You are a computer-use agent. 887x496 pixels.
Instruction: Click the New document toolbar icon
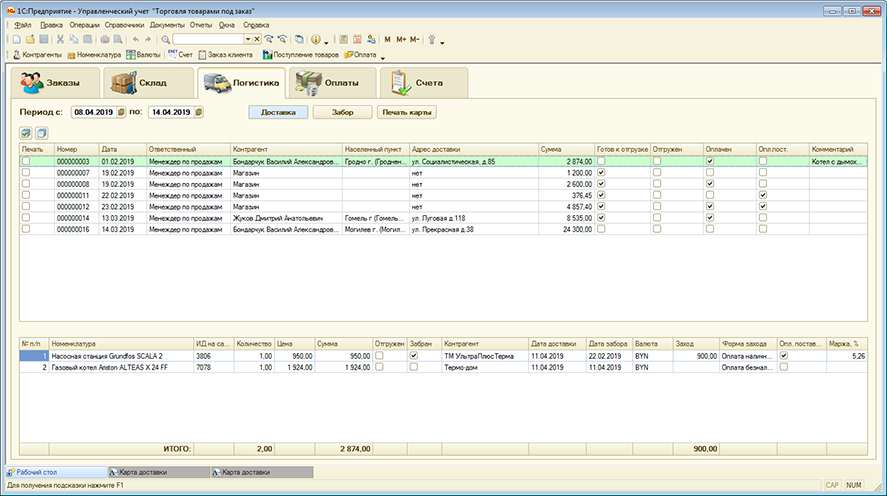(18, 39)
